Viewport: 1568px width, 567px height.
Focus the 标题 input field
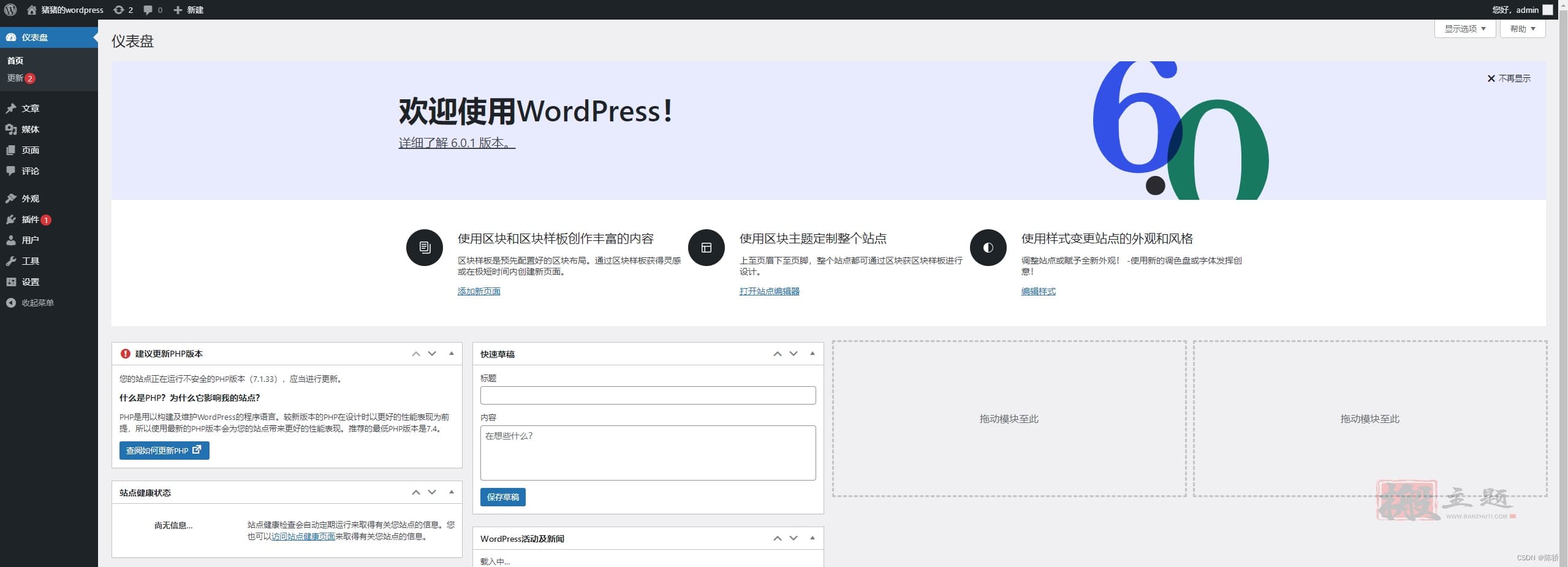(648, 395)
